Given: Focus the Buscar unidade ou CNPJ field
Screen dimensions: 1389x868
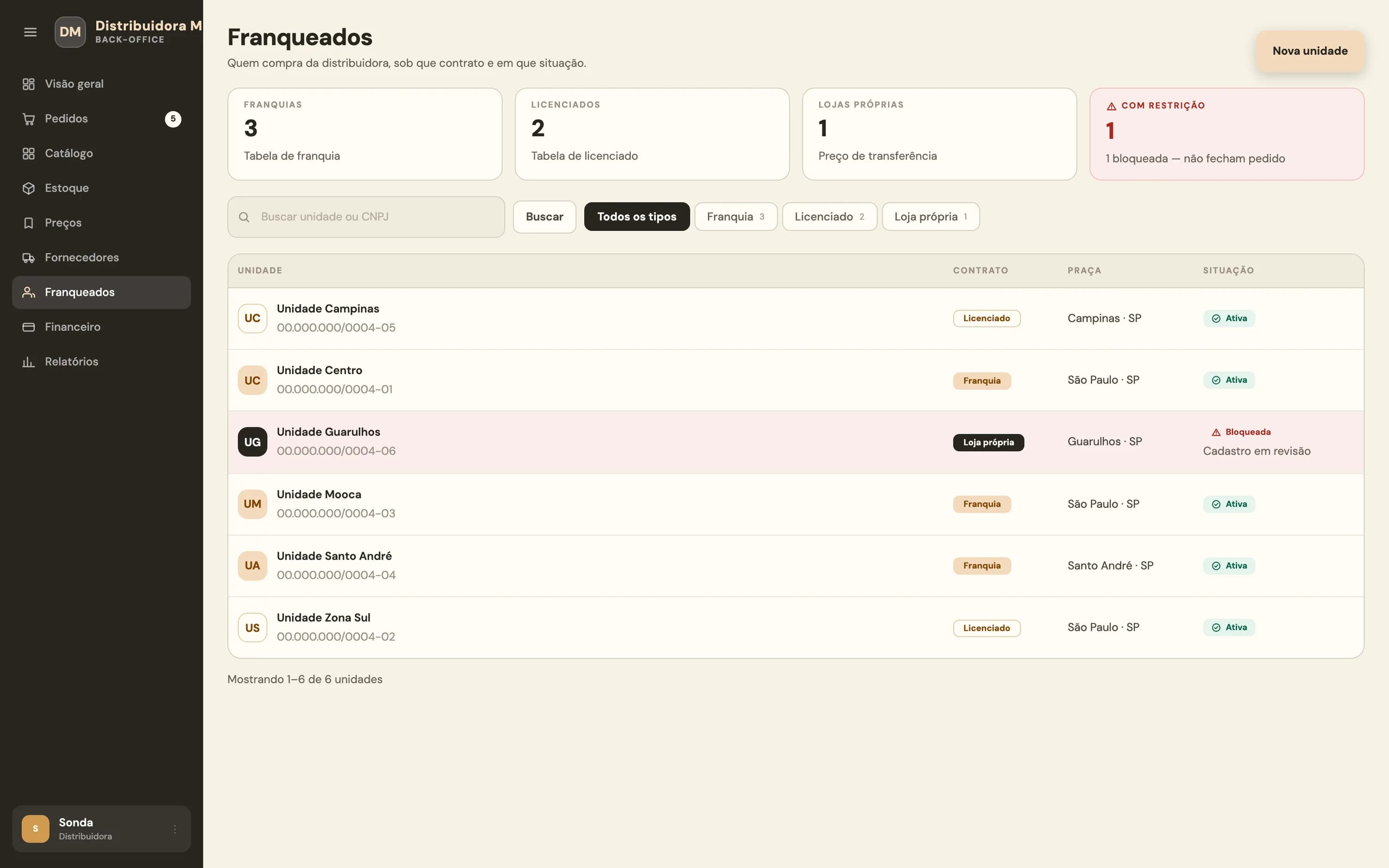Looking at the screenshot, I should point(366,217).
